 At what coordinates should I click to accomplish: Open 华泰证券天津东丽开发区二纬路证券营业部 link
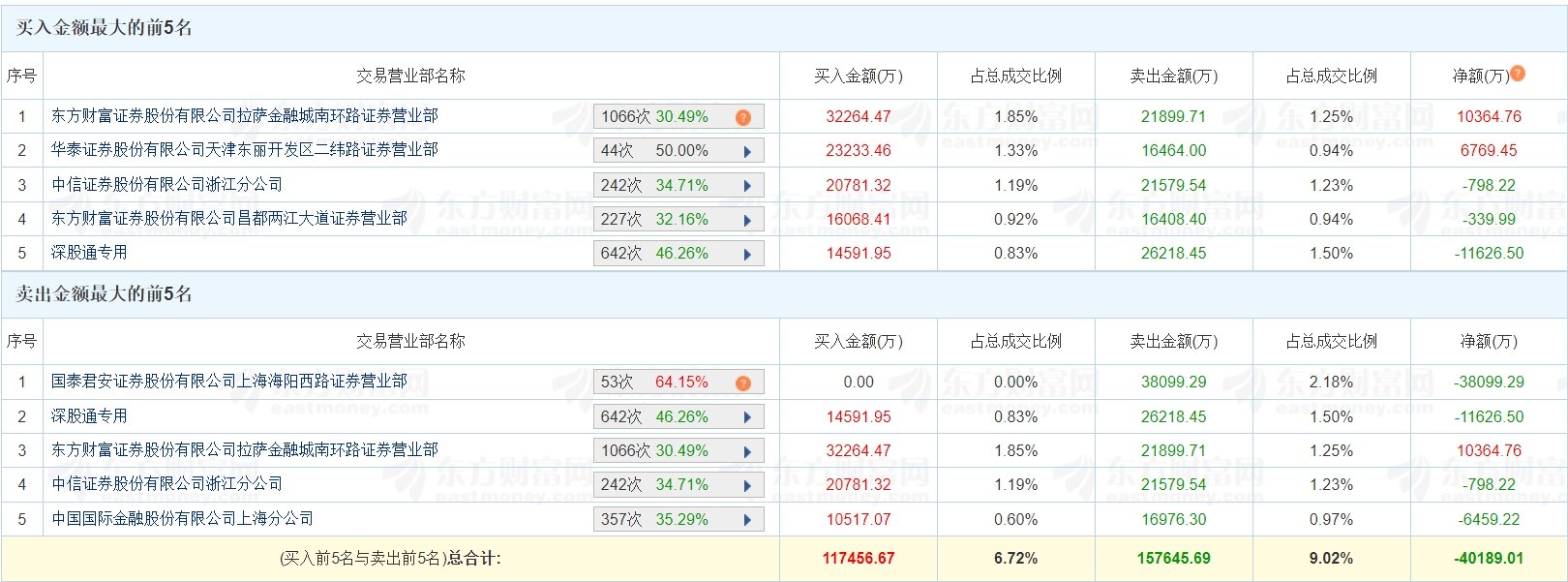point(245,150)
